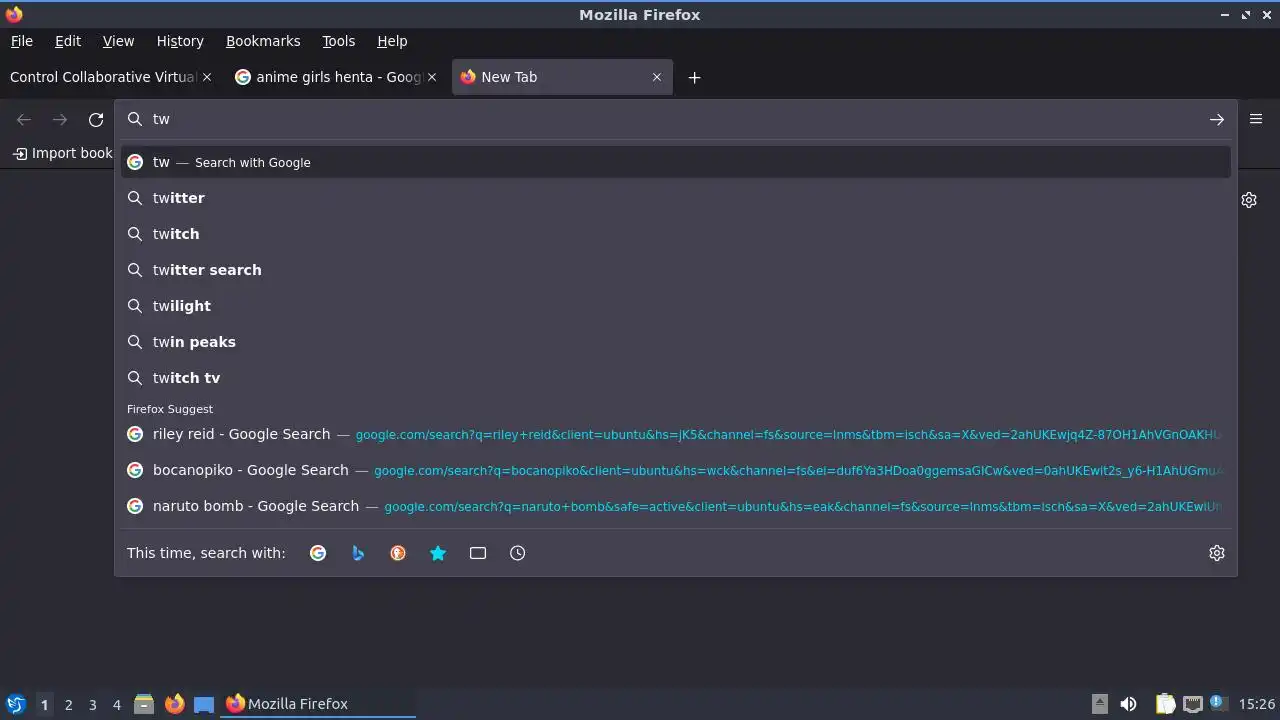Search this time with Bing icon
Image resolution: width=1280 pixels, height=720 pixels.
coord(358,553)
